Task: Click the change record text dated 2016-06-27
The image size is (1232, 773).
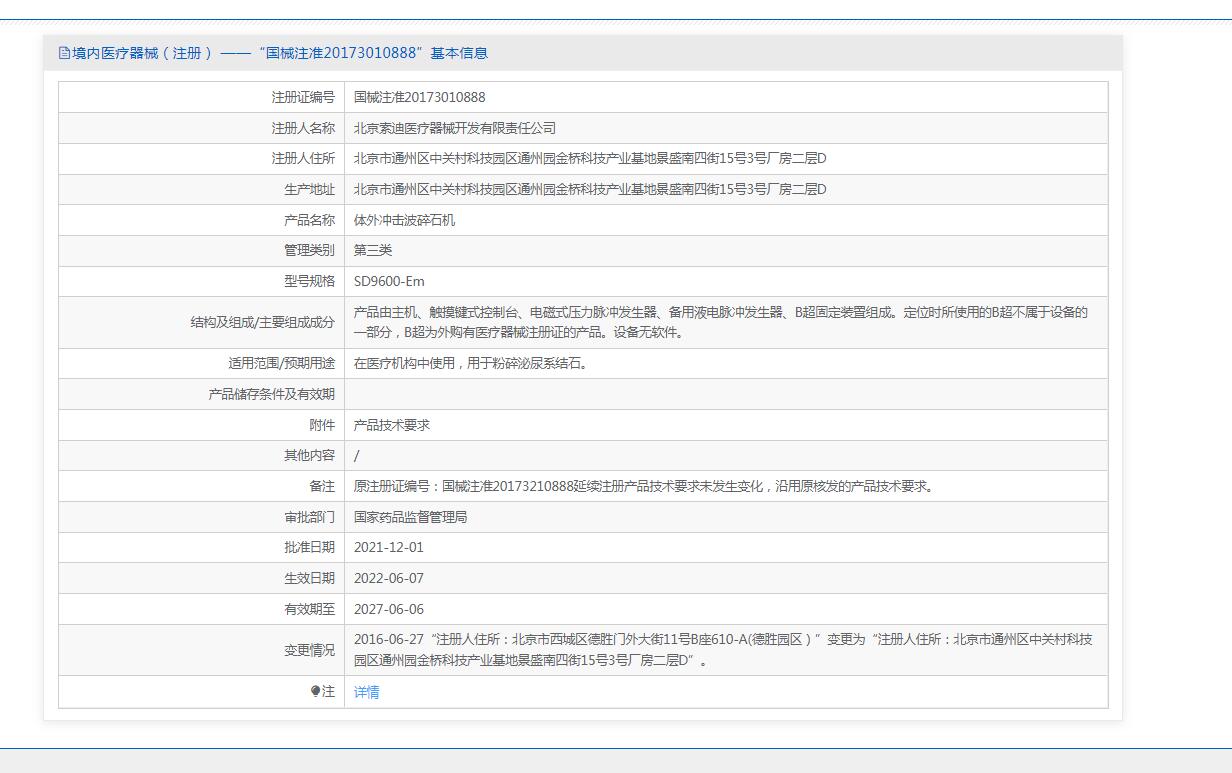Action: click(723, 650)
